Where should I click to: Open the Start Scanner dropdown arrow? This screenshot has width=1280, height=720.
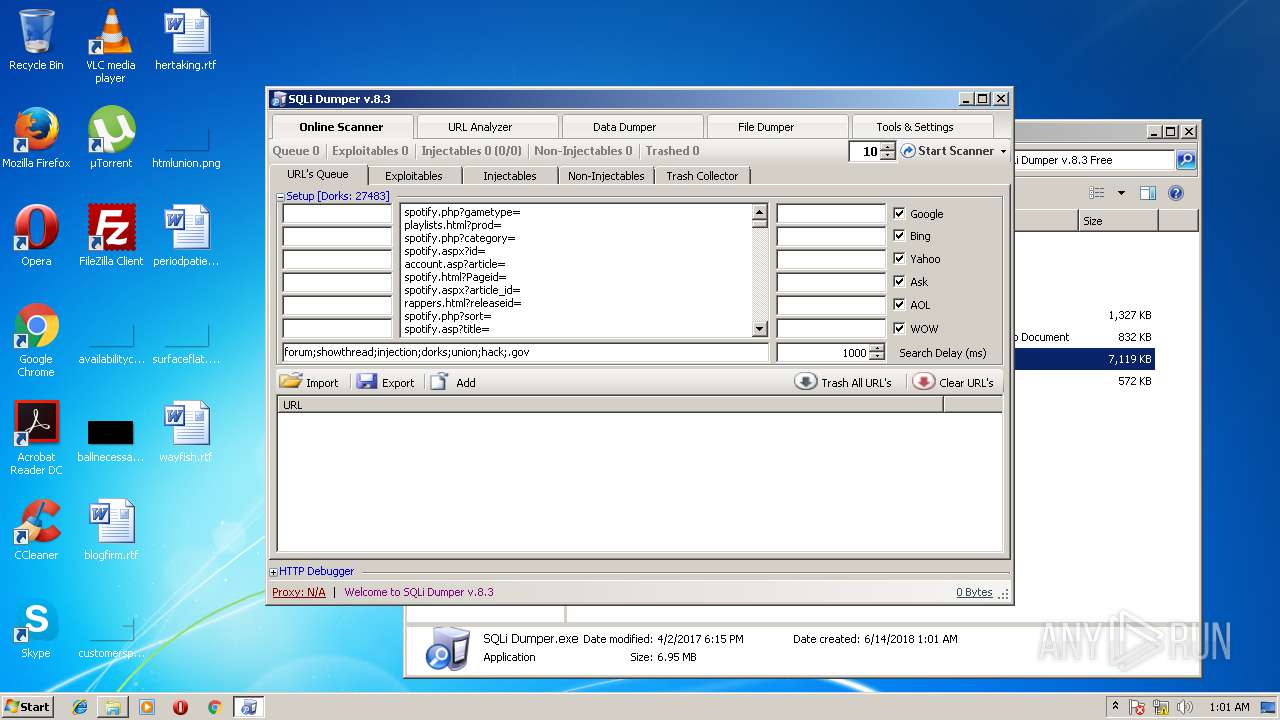(1003, 152)
